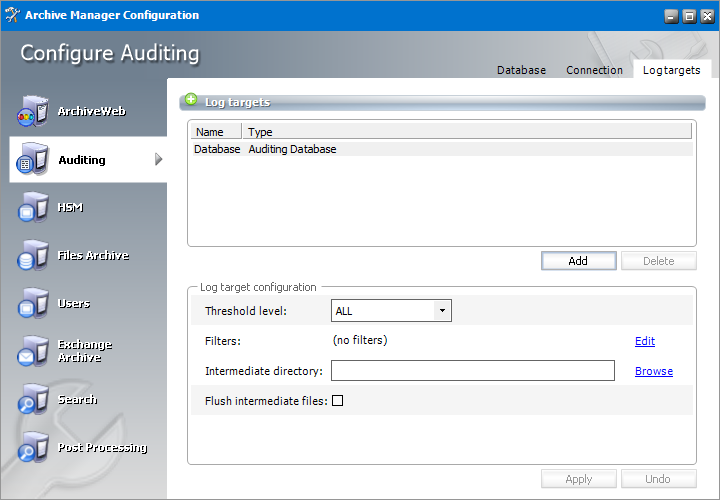Screen dimensions: 720x500
Task: Open the Search section icon
Action: (x=31, y=400)
